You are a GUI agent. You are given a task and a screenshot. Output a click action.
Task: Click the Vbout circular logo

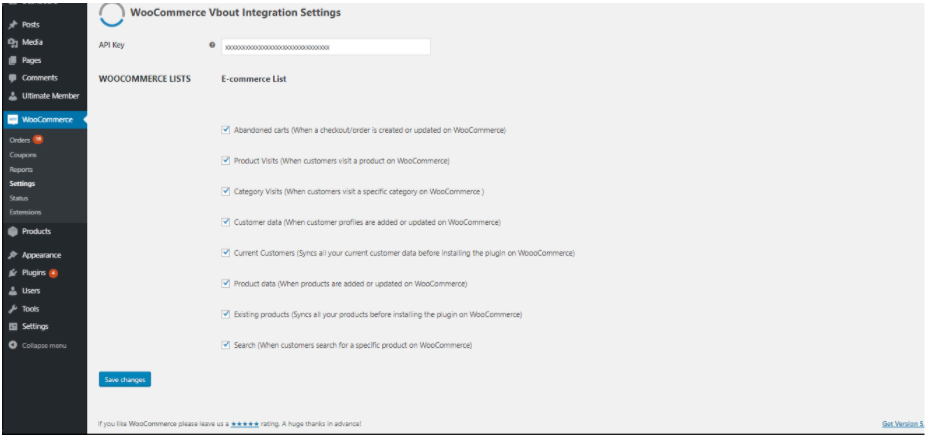(112, 13)
